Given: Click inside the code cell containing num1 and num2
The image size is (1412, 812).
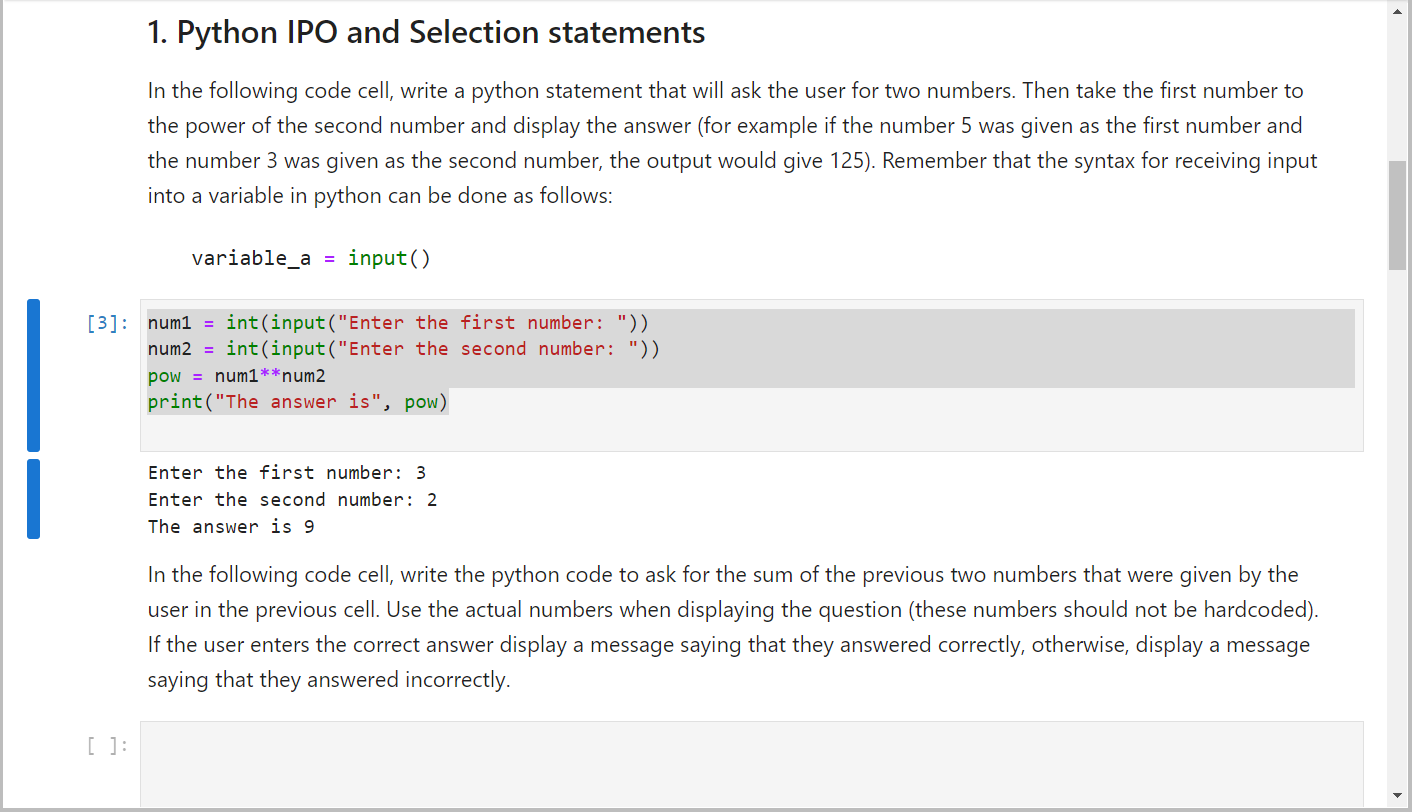Looking at the screenshot, I should pyautogui.click(x=700, y=375).
